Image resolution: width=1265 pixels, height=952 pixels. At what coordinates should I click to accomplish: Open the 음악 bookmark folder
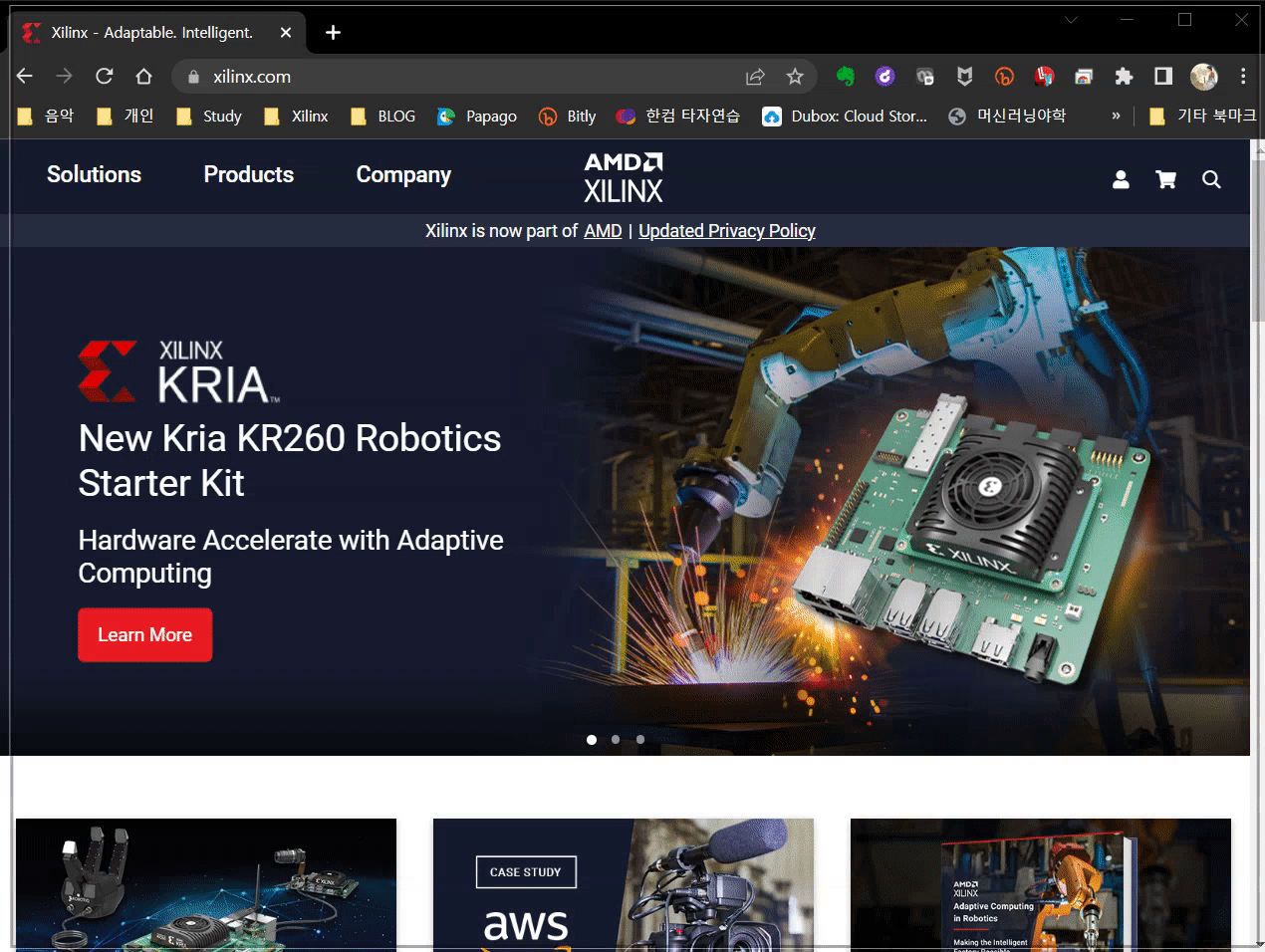(46, 117)
